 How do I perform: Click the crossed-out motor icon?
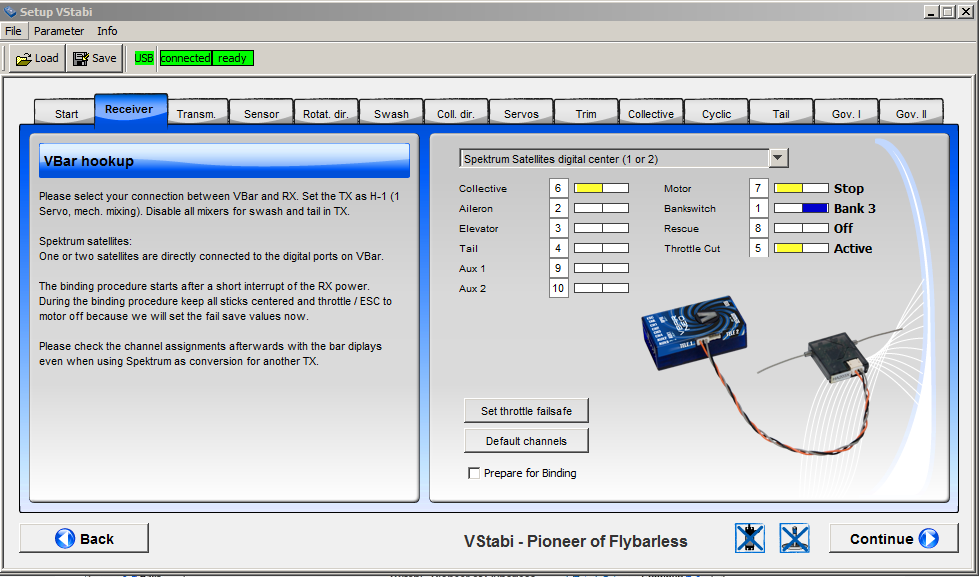pos(749,539)
